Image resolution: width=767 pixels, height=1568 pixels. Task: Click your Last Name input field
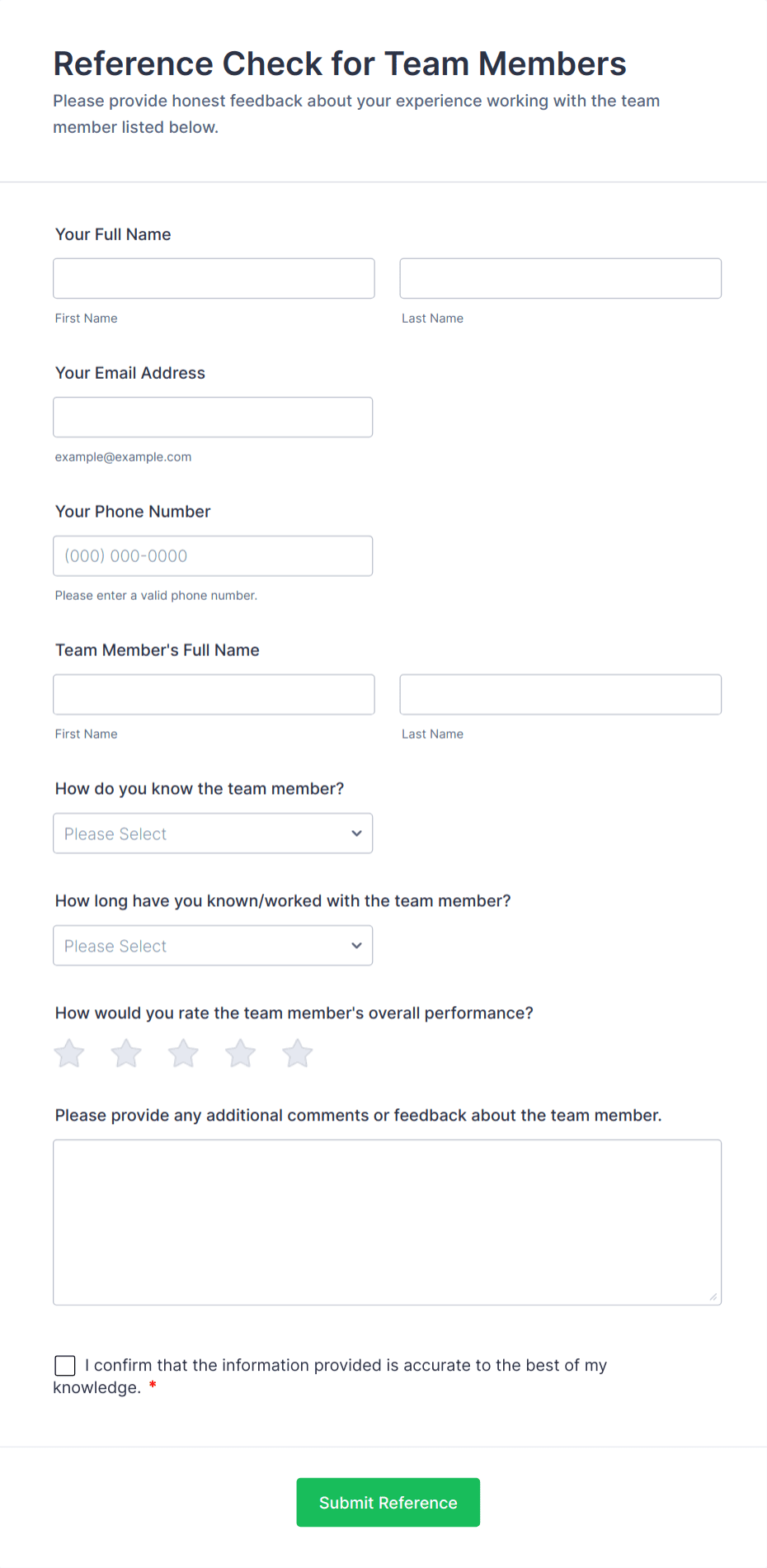[560, 278]
